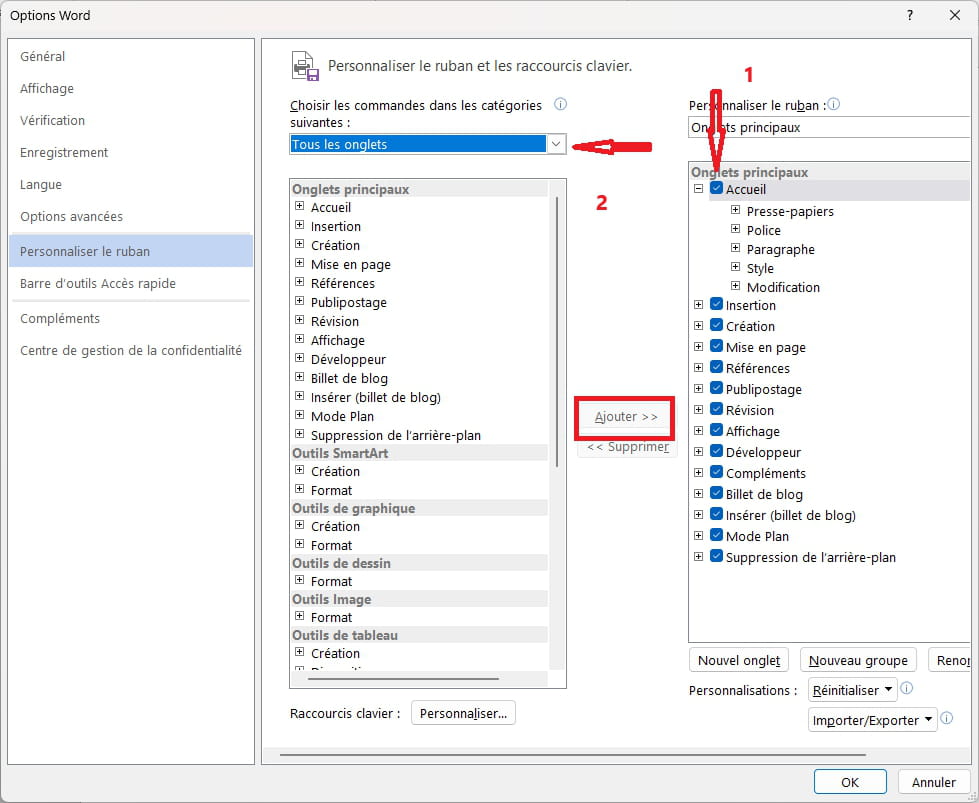
Task: Open the Réinitialiser dropdown button
Action: [852, 690]
